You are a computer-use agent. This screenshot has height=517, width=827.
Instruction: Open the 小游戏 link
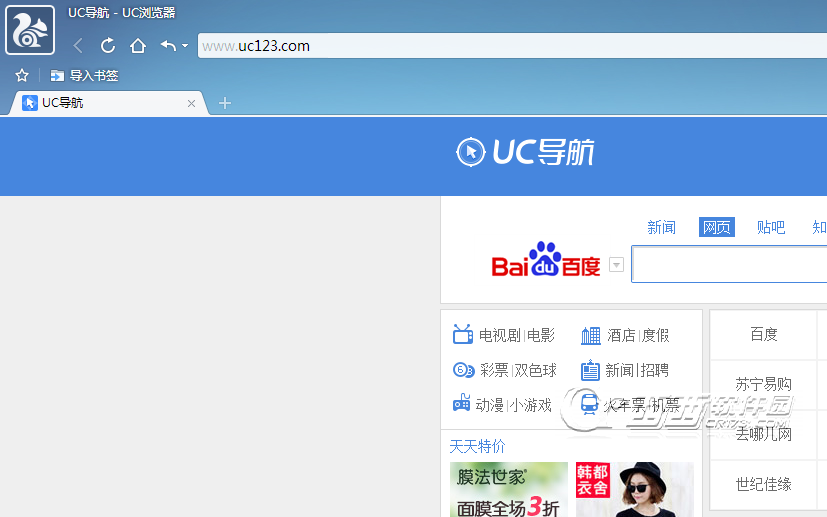531,405
